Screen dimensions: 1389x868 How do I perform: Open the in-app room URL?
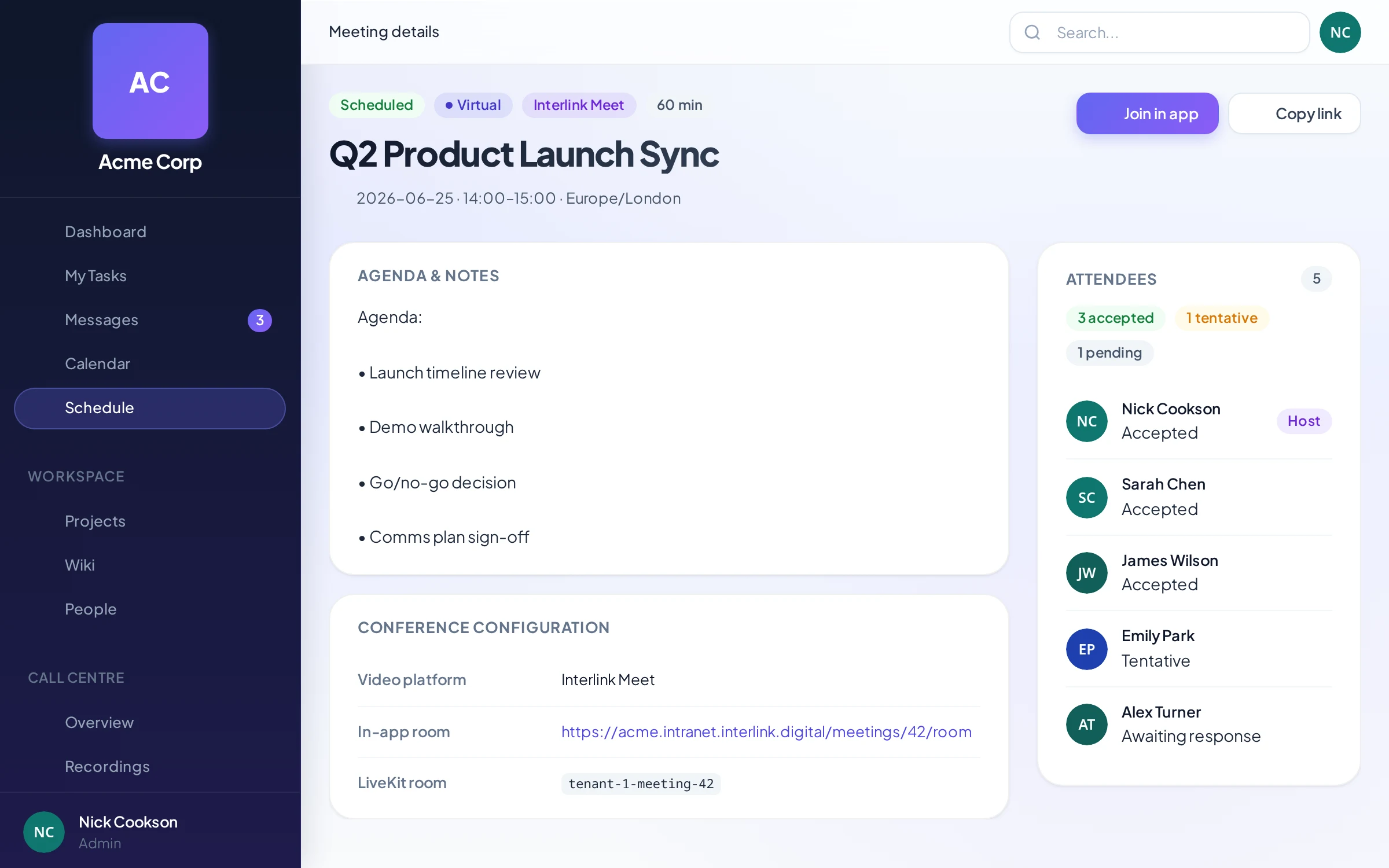766,732
